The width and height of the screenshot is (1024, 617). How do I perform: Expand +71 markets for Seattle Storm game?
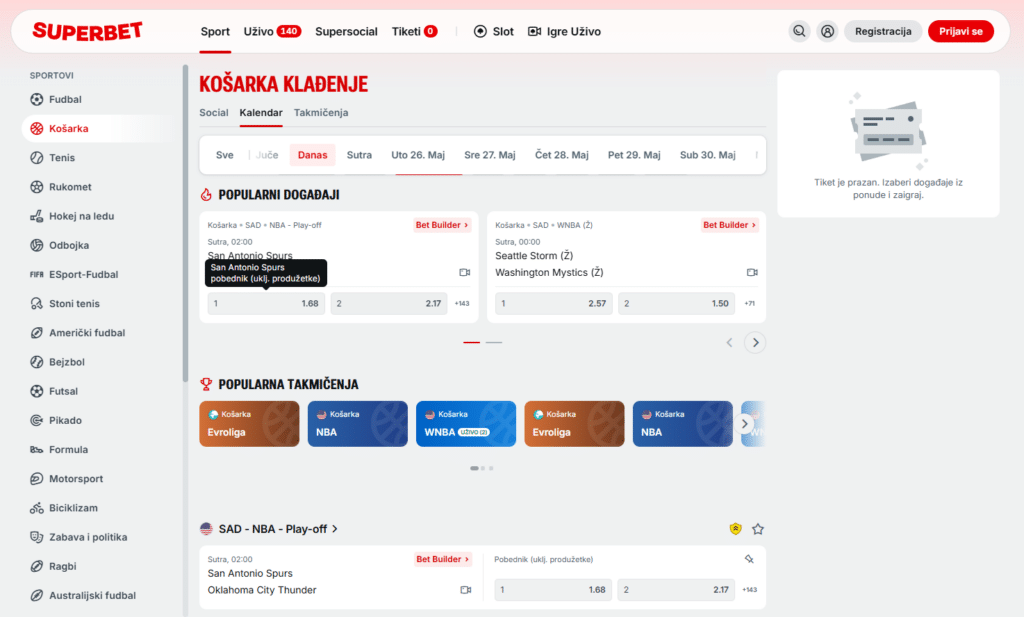(x=750, y=304)
